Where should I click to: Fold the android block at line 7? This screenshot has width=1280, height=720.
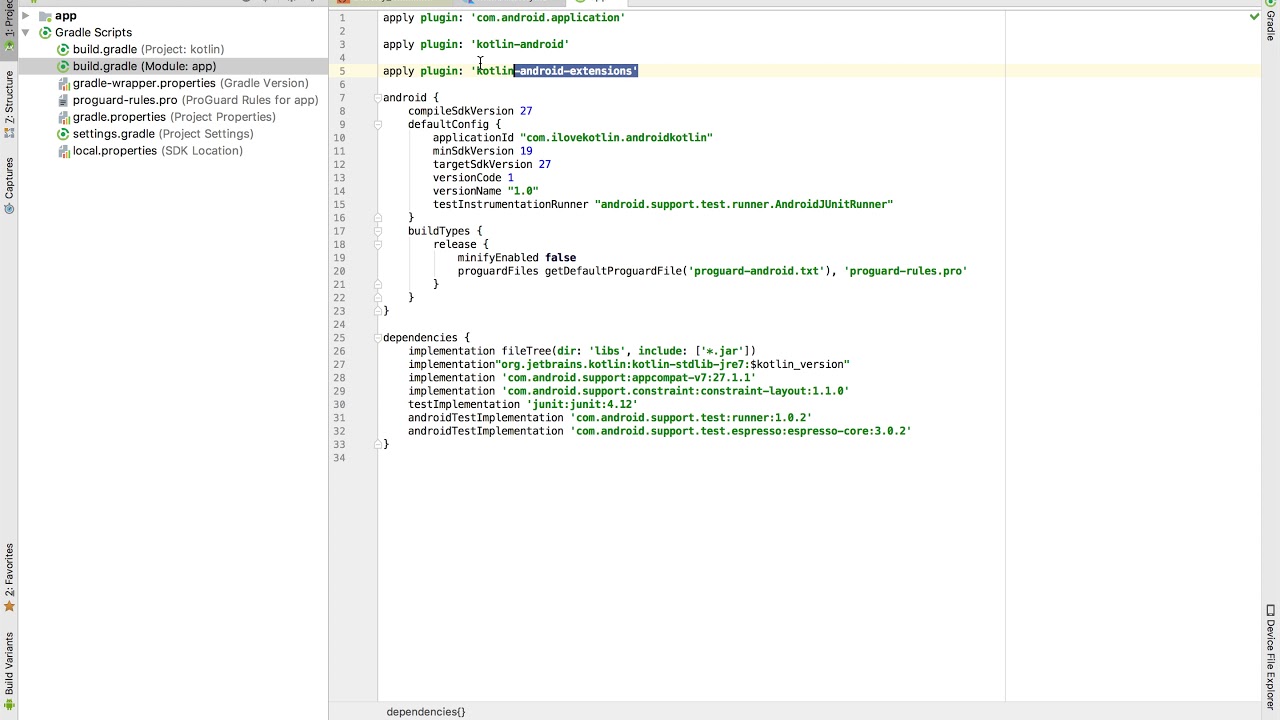pos(378,97)
